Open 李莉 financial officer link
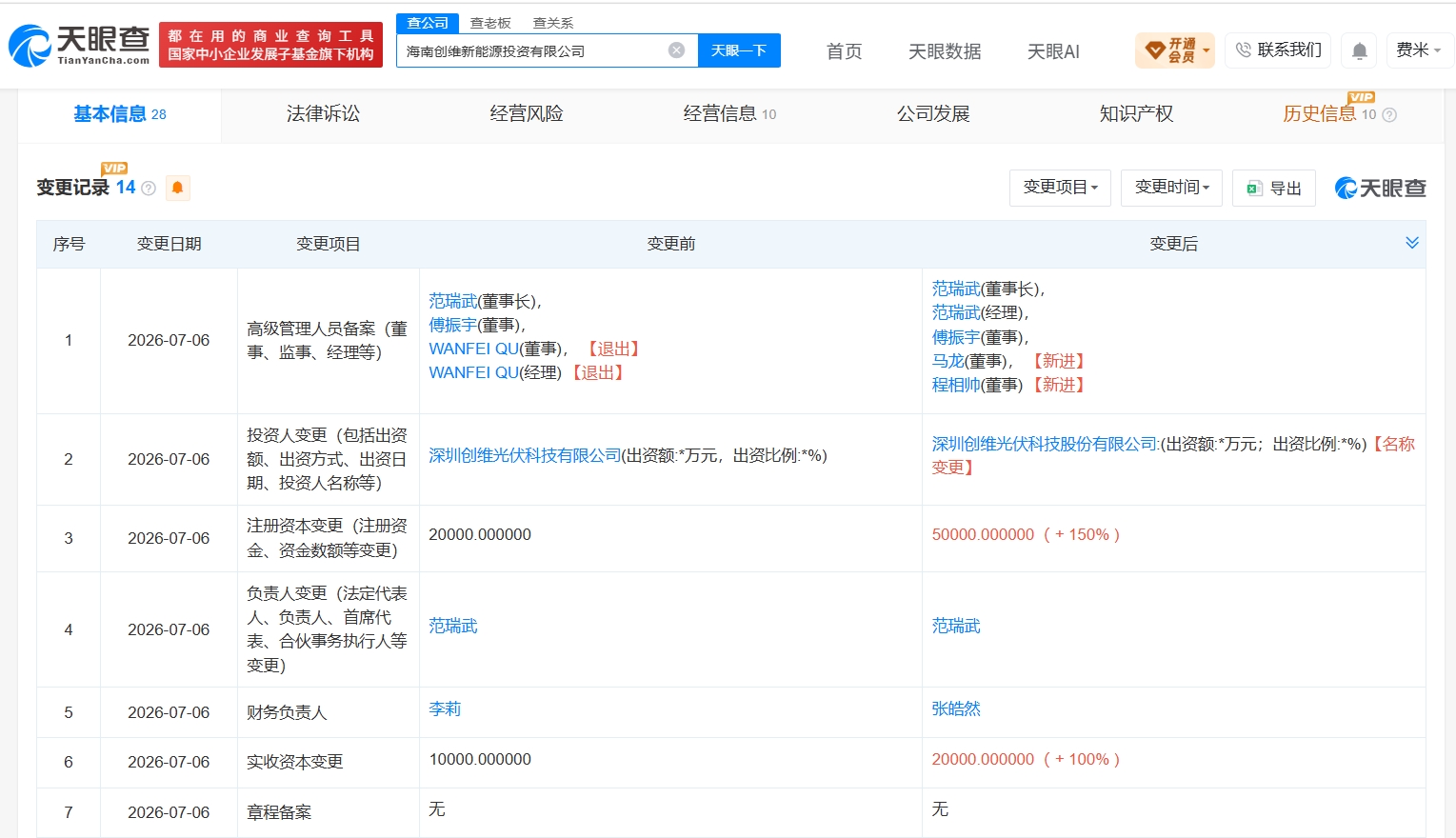The width and height of the screenshot is (1456, 838). pos(445,708)
